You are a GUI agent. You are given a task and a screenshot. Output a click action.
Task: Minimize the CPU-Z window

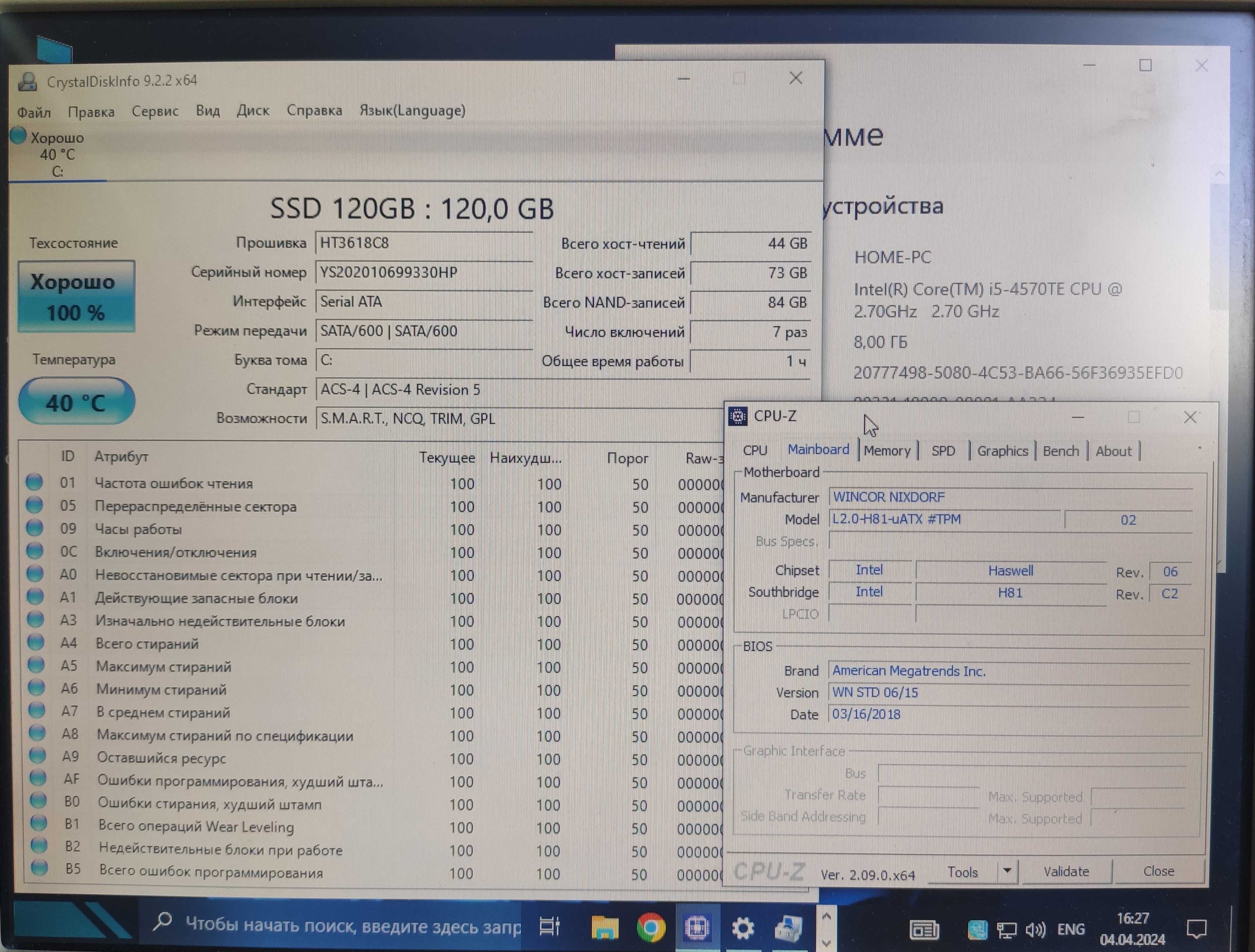click(1078, 418)
